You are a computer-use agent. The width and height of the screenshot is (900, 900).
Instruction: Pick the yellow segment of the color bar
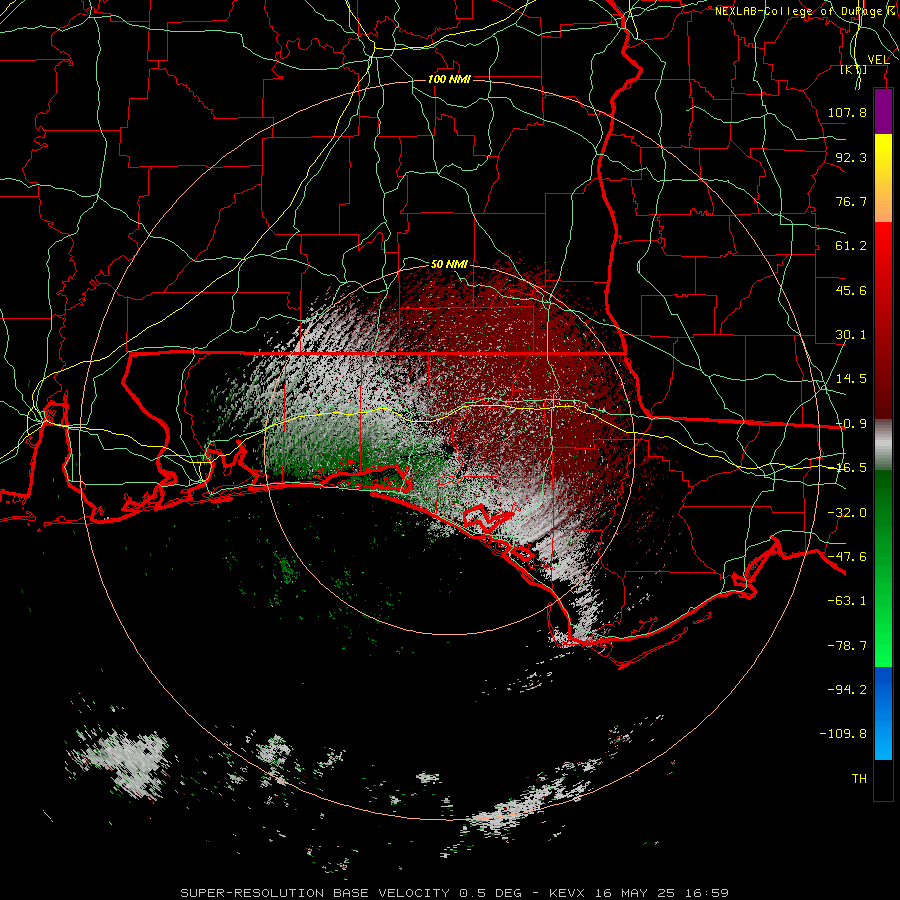click(883, 154)
